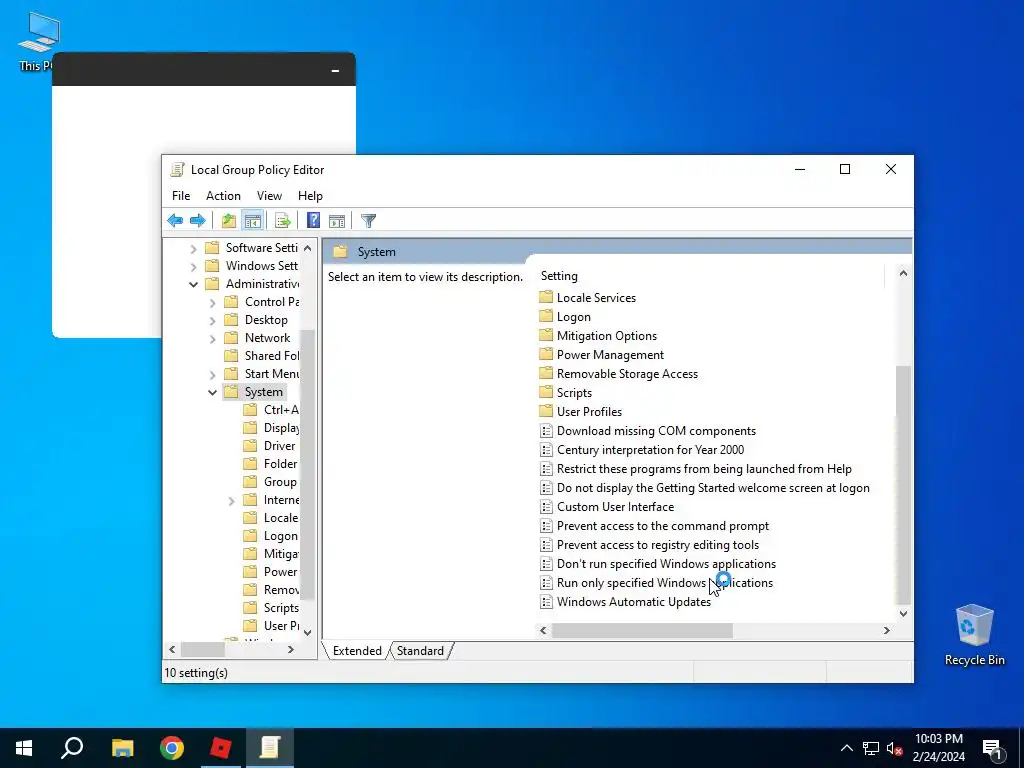Toggle Show/Hide Console Tree toolbar icon
This screenshot has height=768, width=1024.
tap(253, 221)
